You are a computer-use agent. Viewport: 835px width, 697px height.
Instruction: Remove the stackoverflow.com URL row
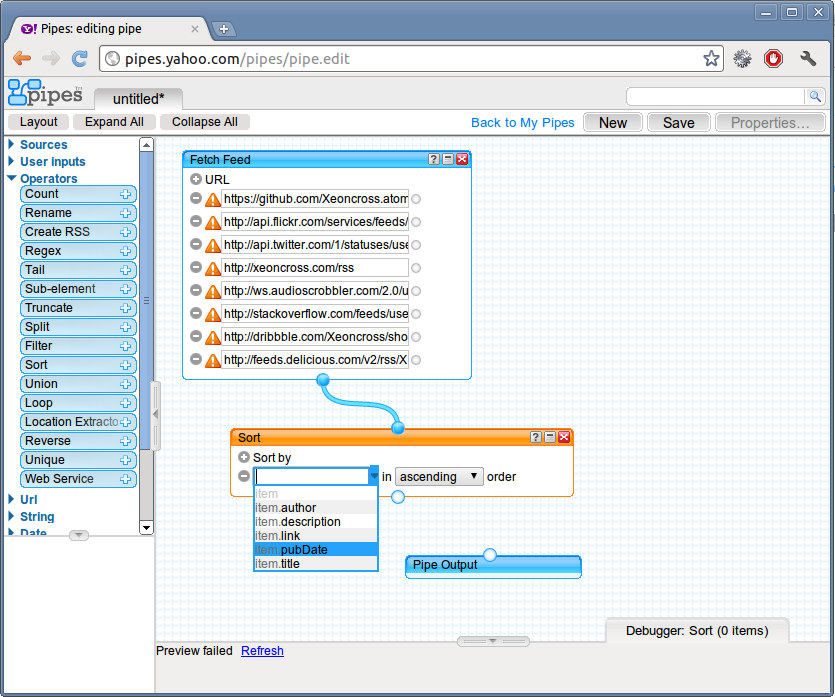pyautogui.click(x=196, y=313)
